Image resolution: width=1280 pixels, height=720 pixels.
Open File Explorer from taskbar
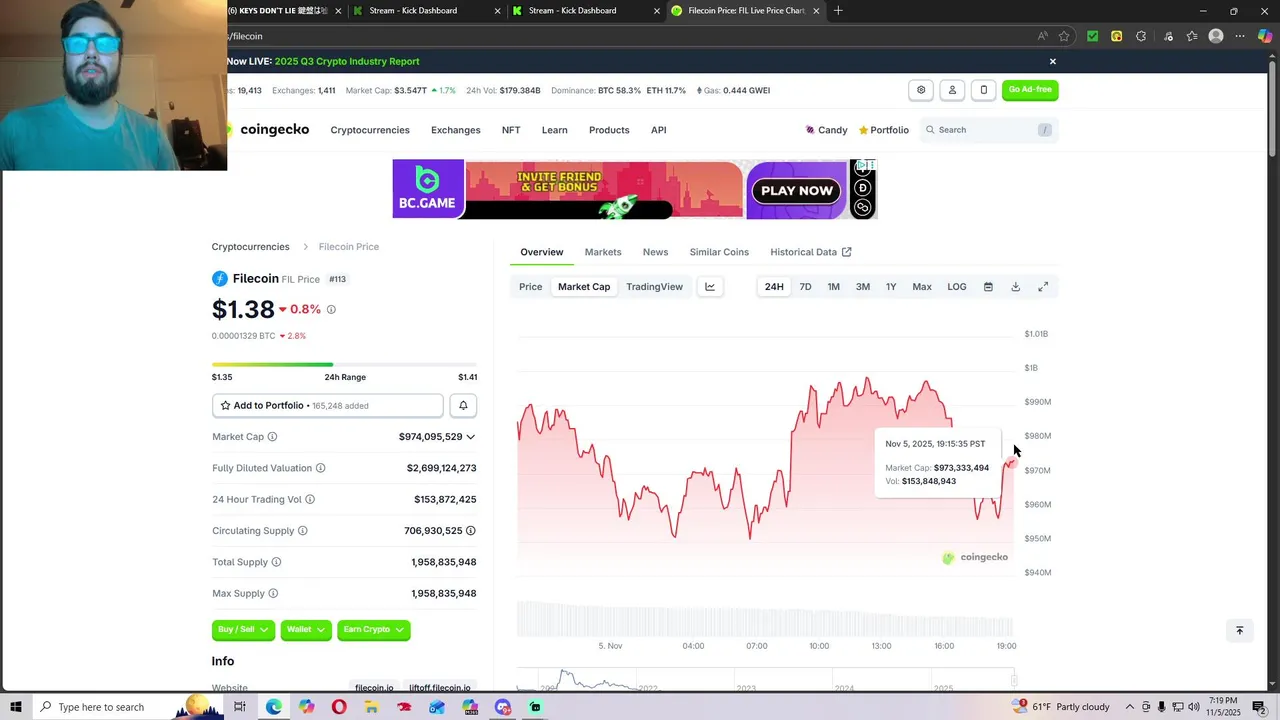click(371, 707)
